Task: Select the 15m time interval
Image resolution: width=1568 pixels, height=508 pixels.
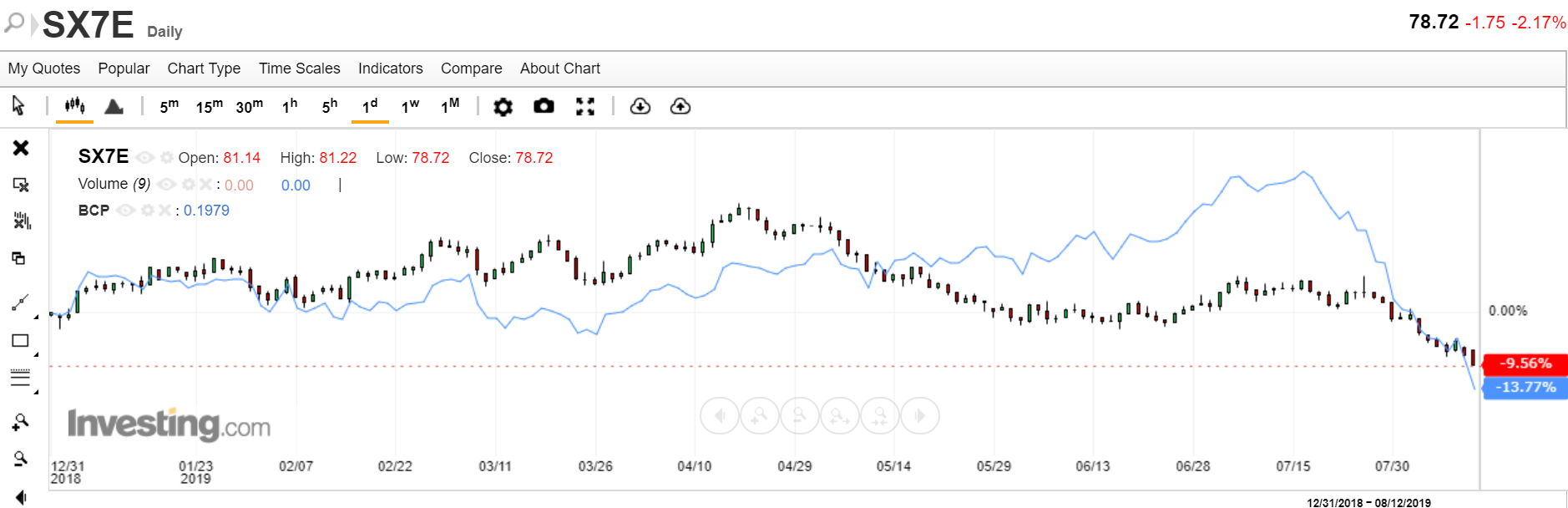Action: pos(209,106)
